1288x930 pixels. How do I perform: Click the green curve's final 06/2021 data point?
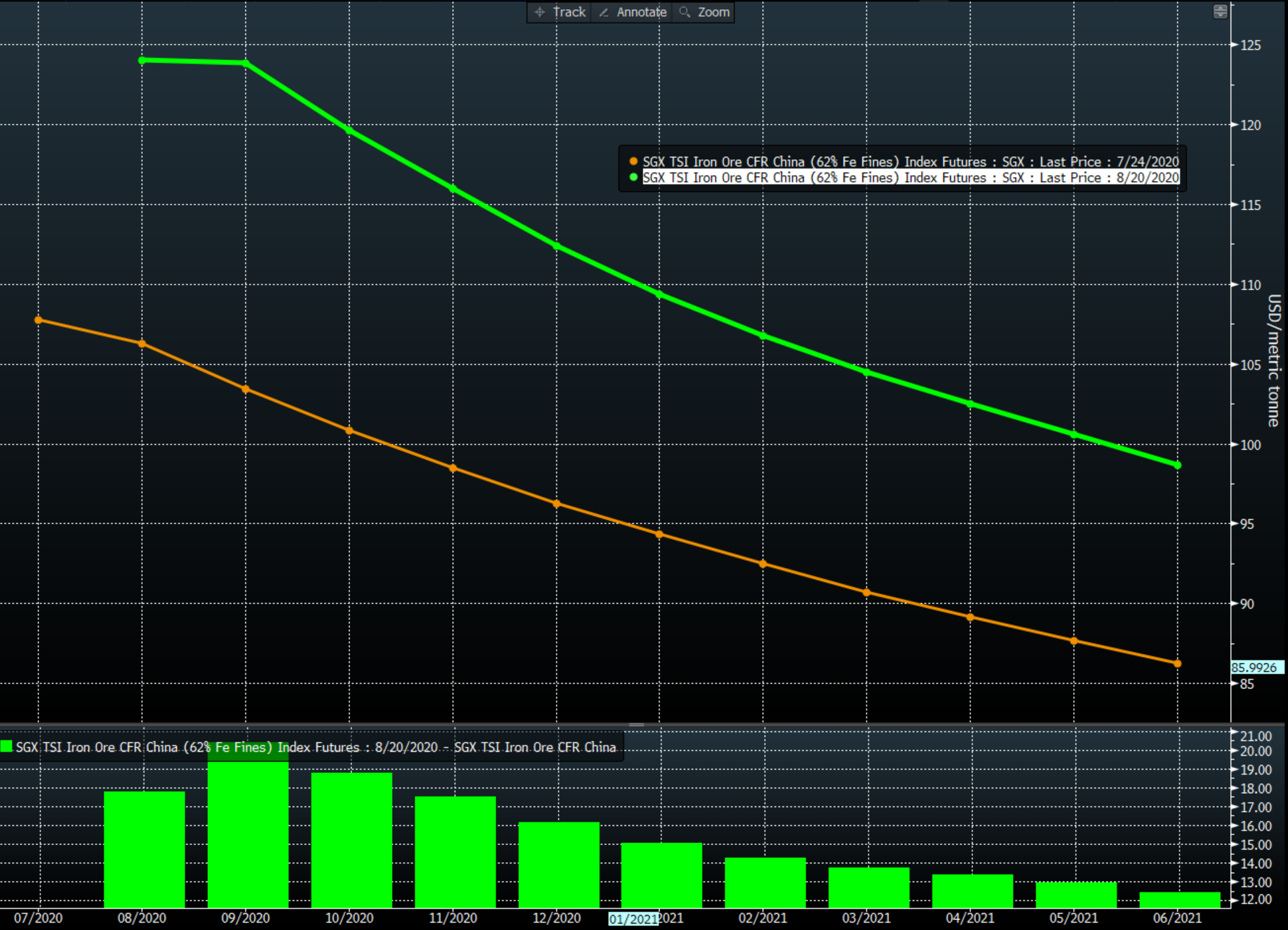(1177, 465)
